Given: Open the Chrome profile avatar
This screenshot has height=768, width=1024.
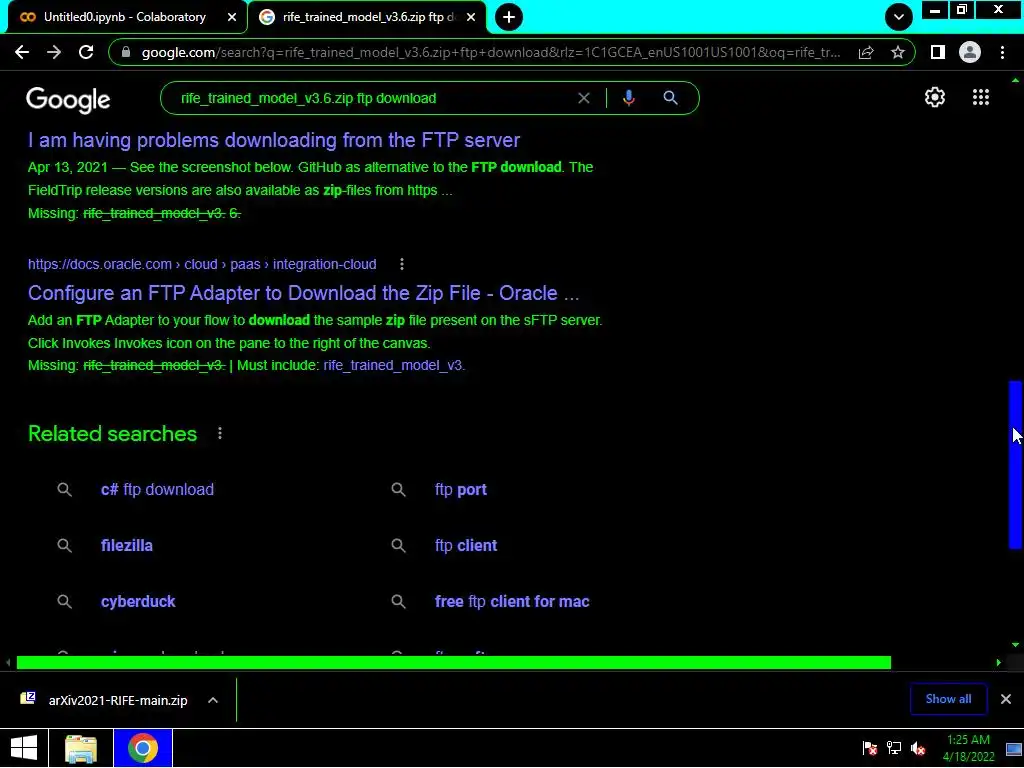Looking at the screenshot, I should click(970, 52).
